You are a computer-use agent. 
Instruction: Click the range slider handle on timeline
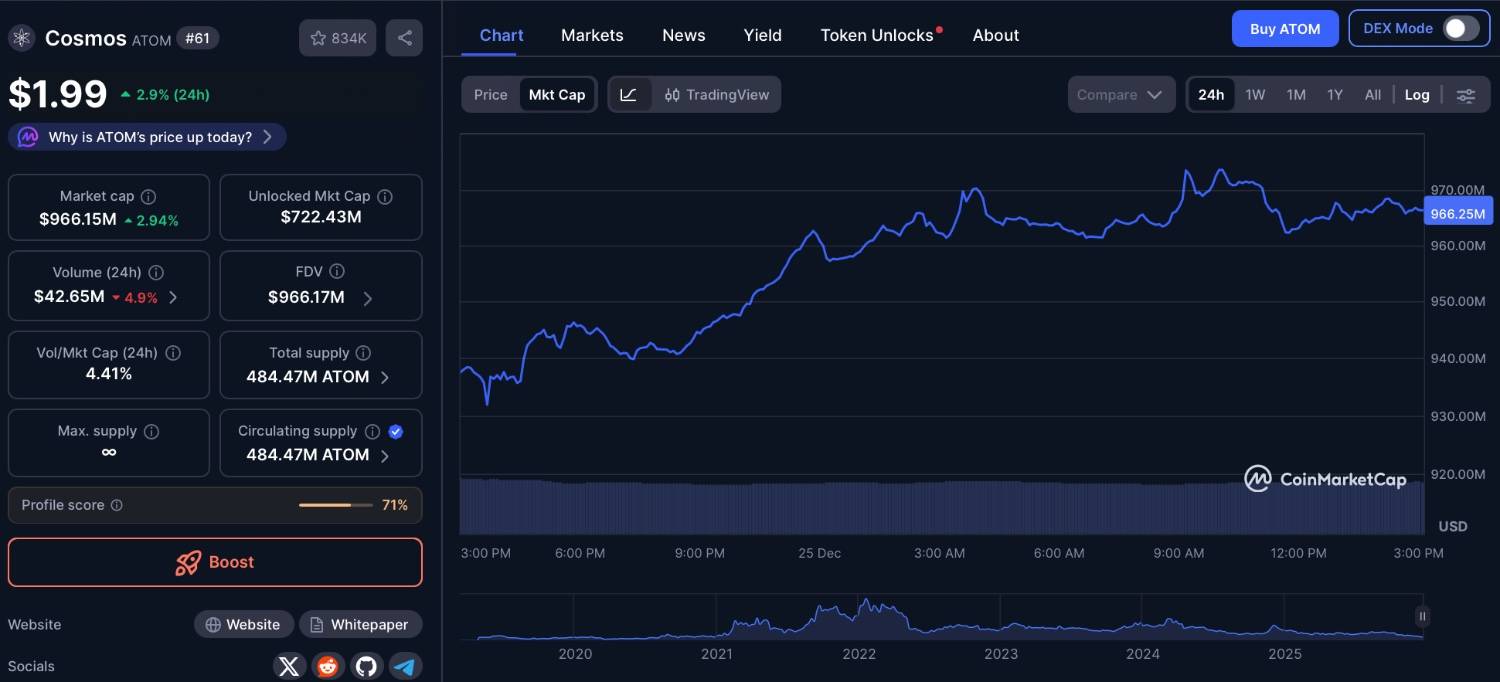pos(1421,616)
